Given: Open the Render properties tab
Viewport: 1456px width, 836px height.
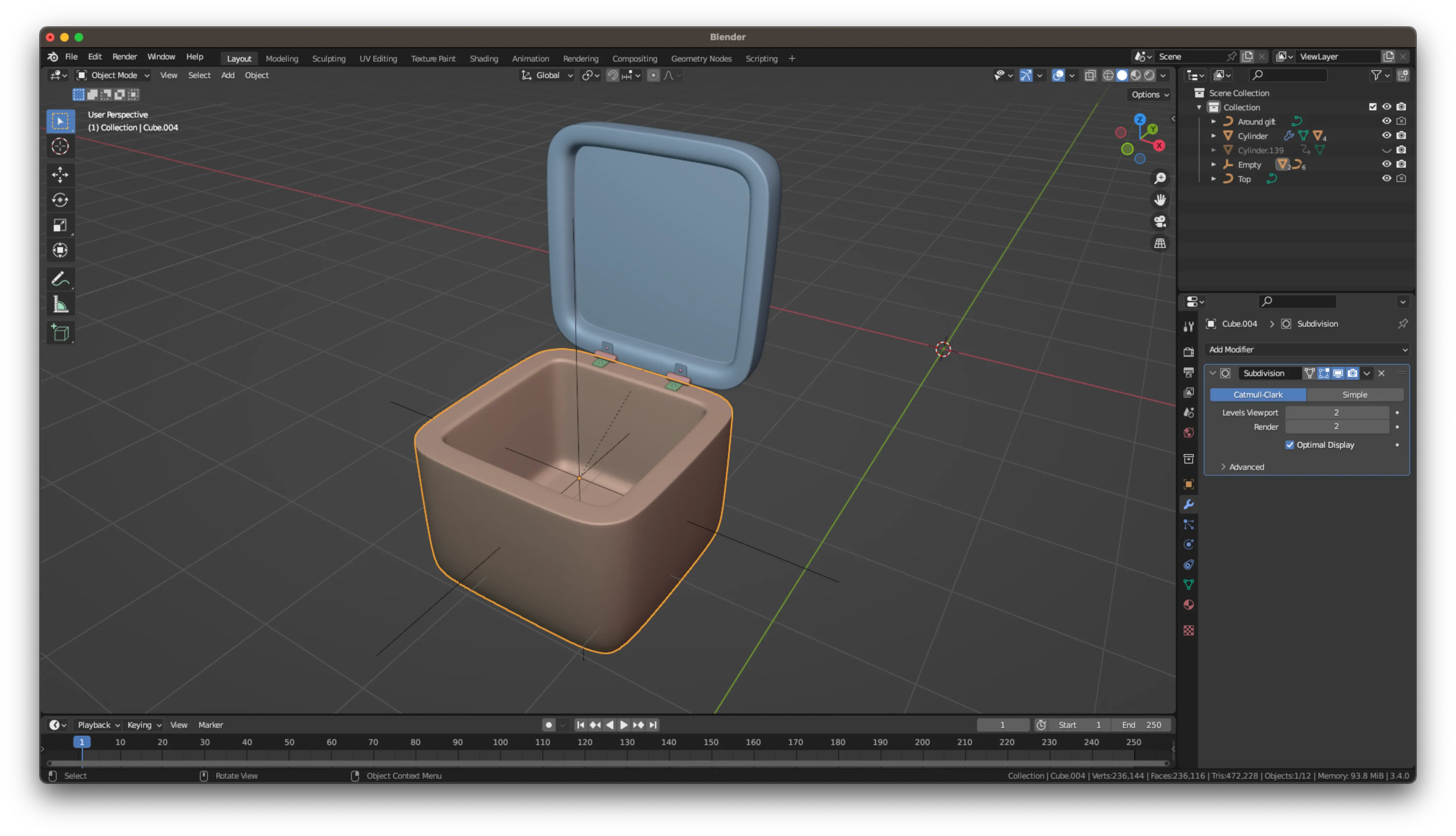Looking at the screenshot, I should [1188, 352].
